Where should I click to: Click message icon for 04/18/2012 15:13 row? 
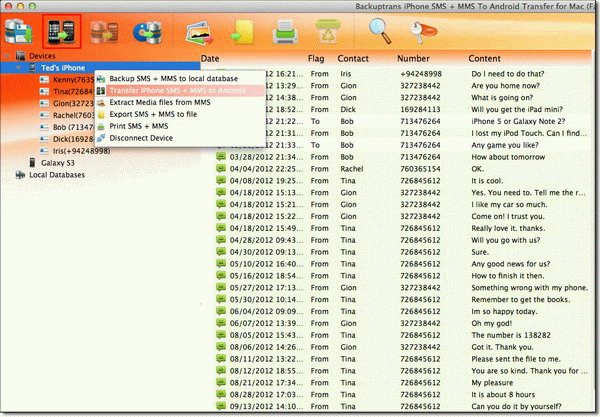click(x=221, y=192)
